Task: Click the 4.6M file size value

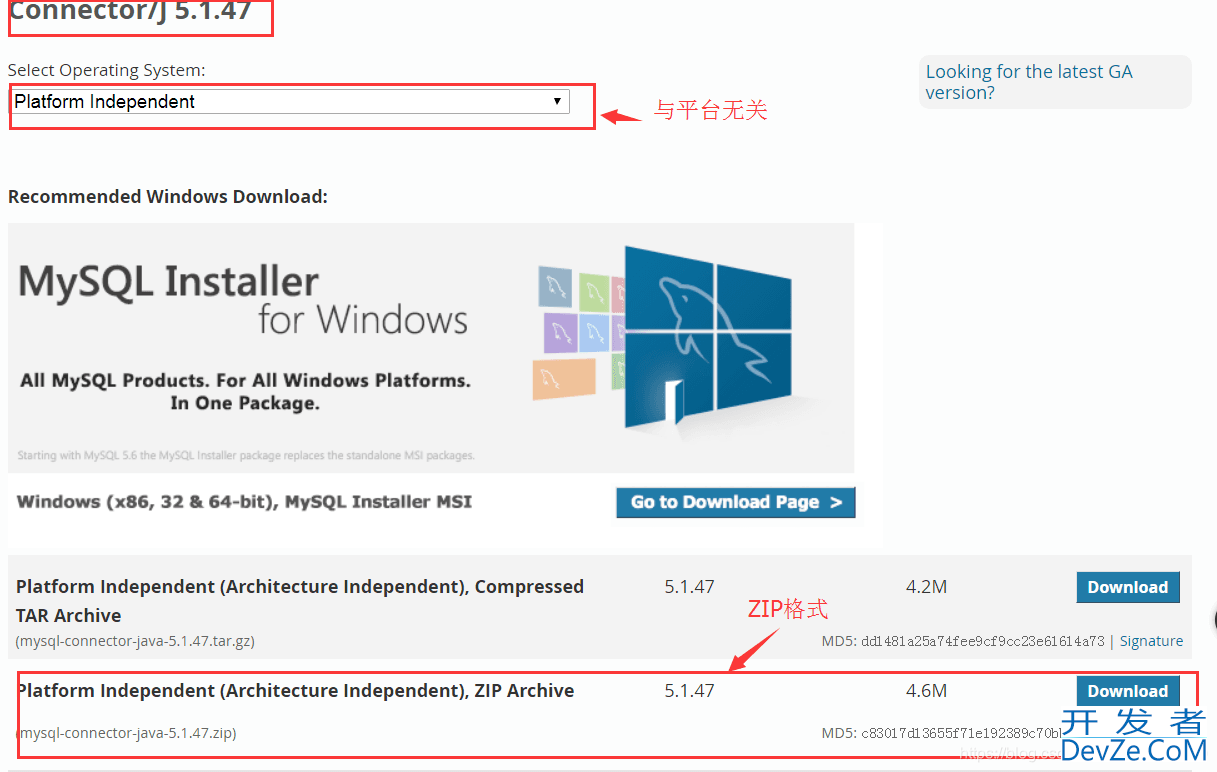Action: tap(926, 691)
